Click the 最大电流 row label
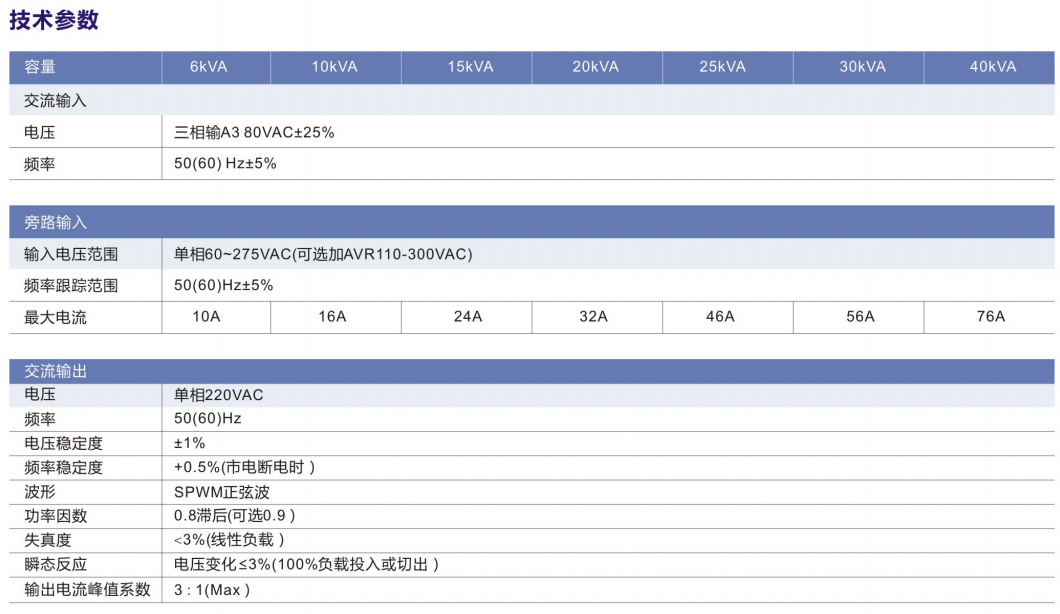 pyautogui.click(x=55, y=317)
